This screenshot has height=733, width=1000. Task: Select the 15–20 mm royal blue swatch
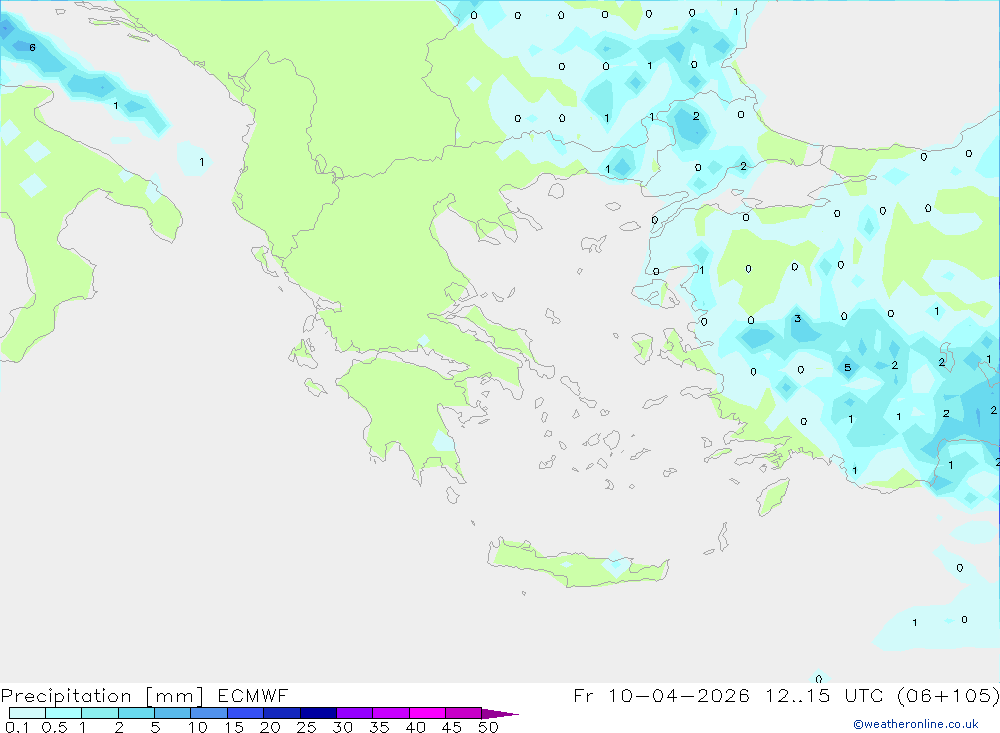(246, 713)
